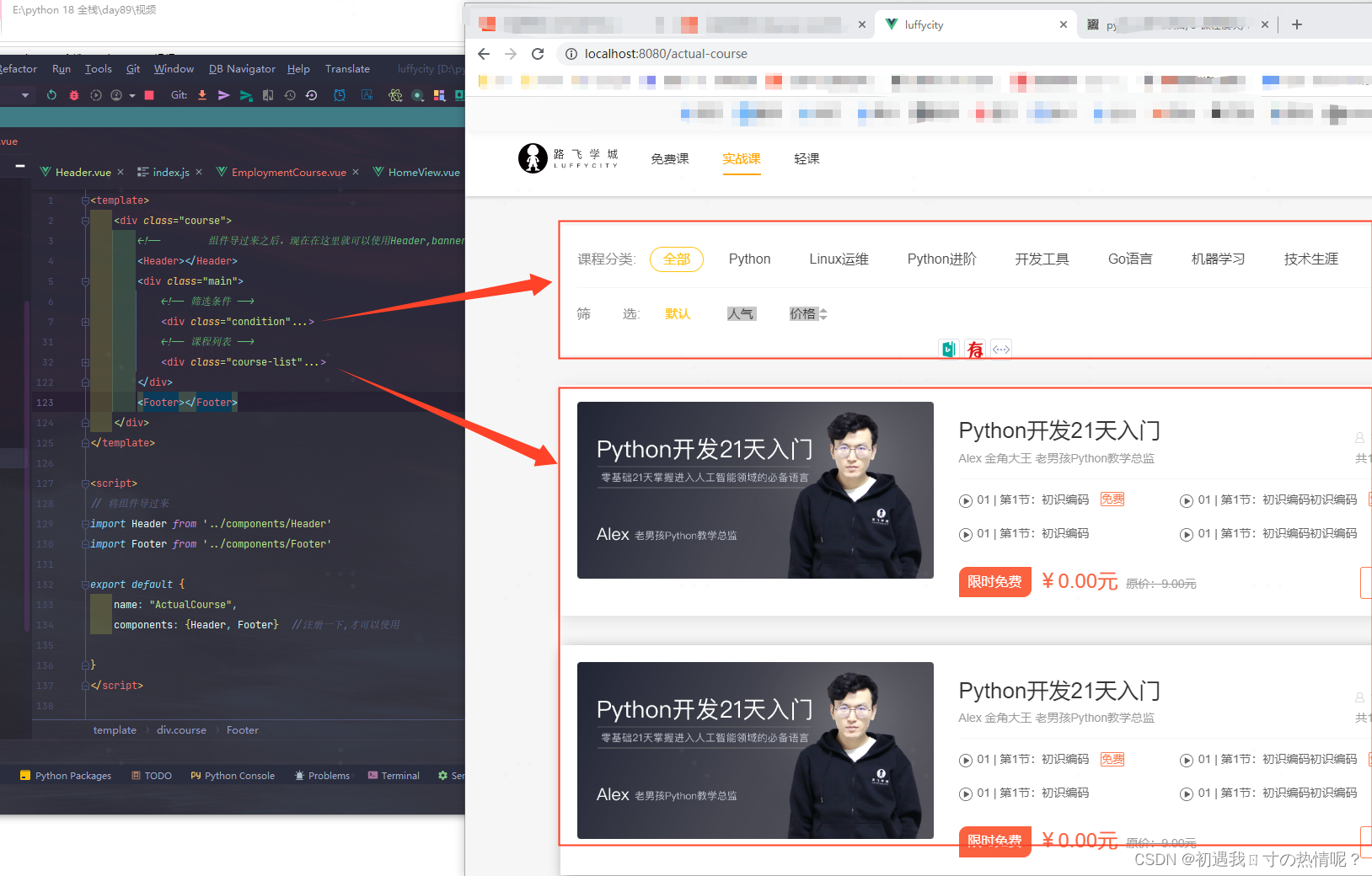The image size is (1372, 876).
Task: Sort courses by 价格 toggle
Action: 808,314
